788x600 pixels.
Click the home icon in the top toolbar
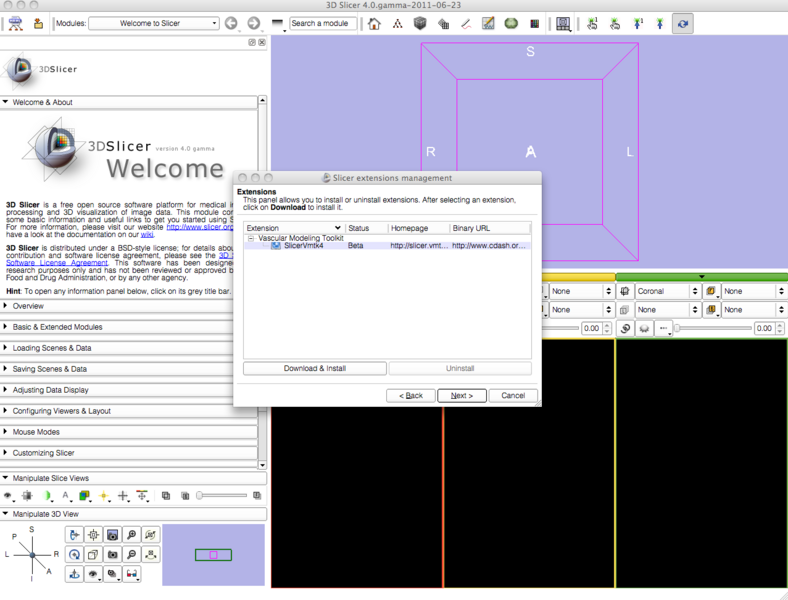(374, 23)
